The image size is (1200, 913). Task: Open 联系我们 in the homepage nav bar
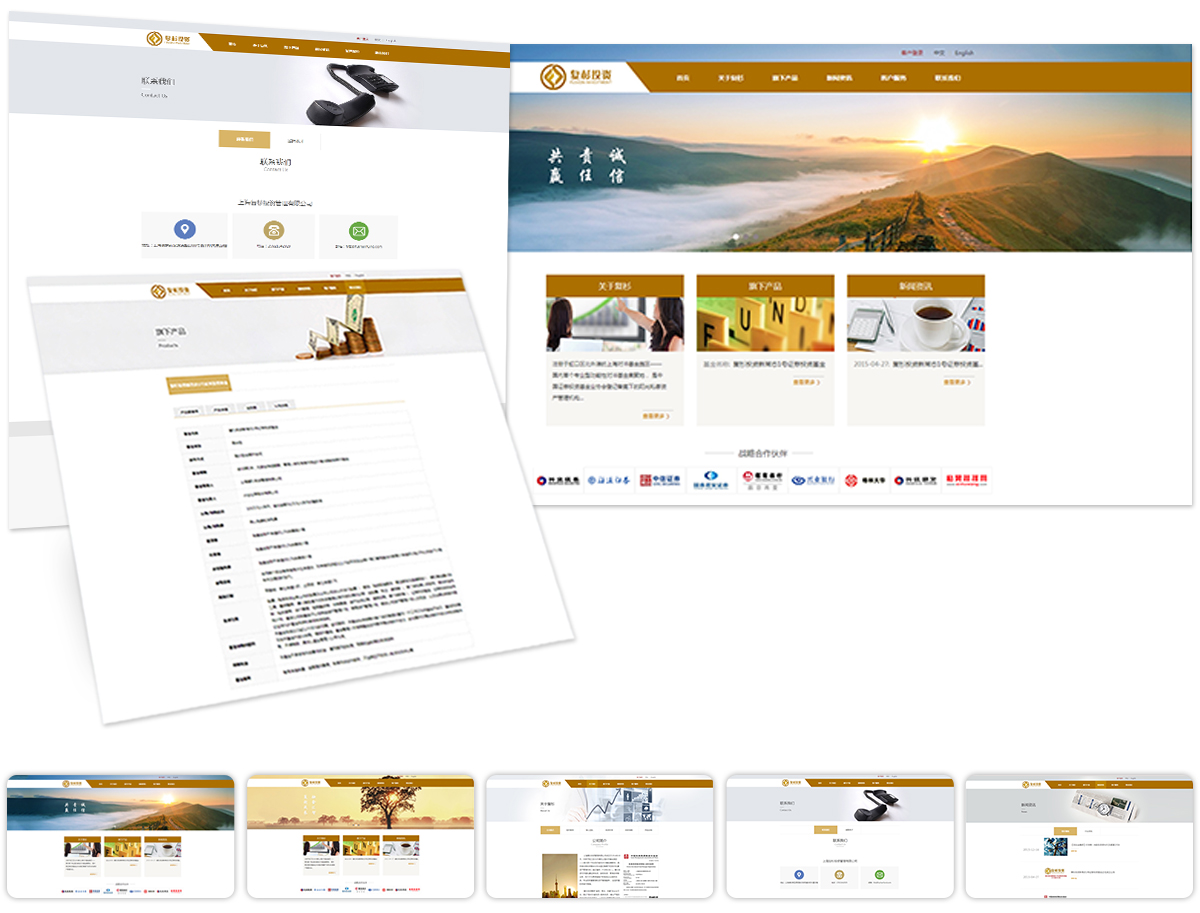947,78
